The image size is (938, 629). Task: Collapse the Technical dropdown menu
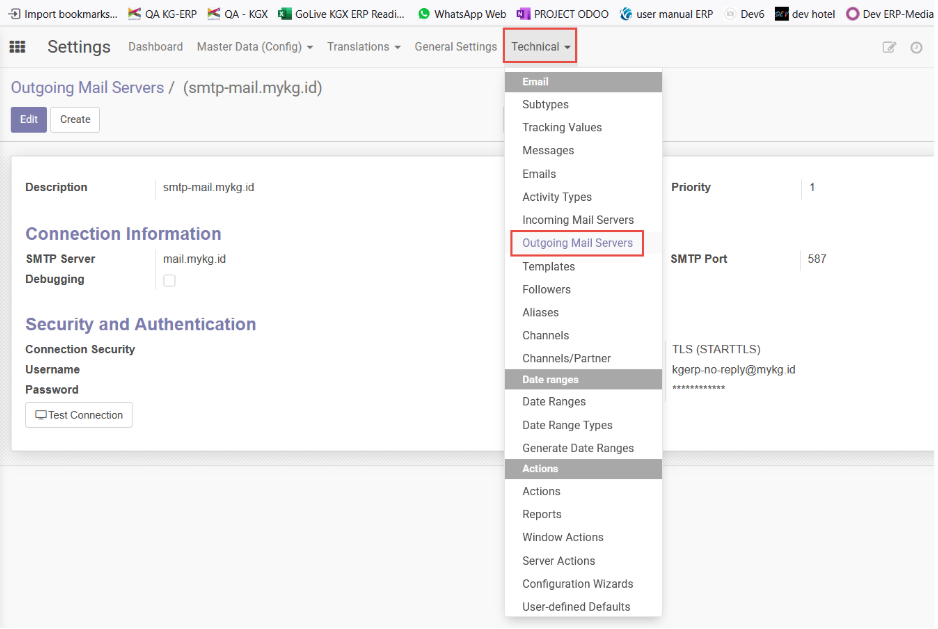541,47
